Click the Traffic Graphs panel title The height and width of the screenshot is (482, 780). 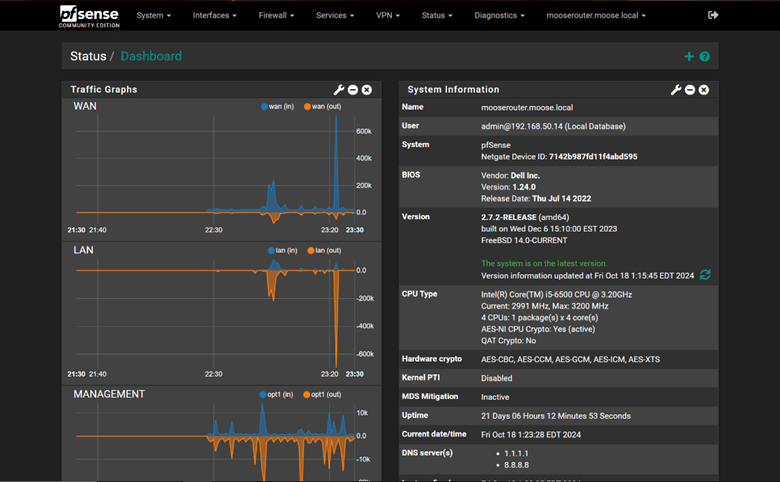104,90
